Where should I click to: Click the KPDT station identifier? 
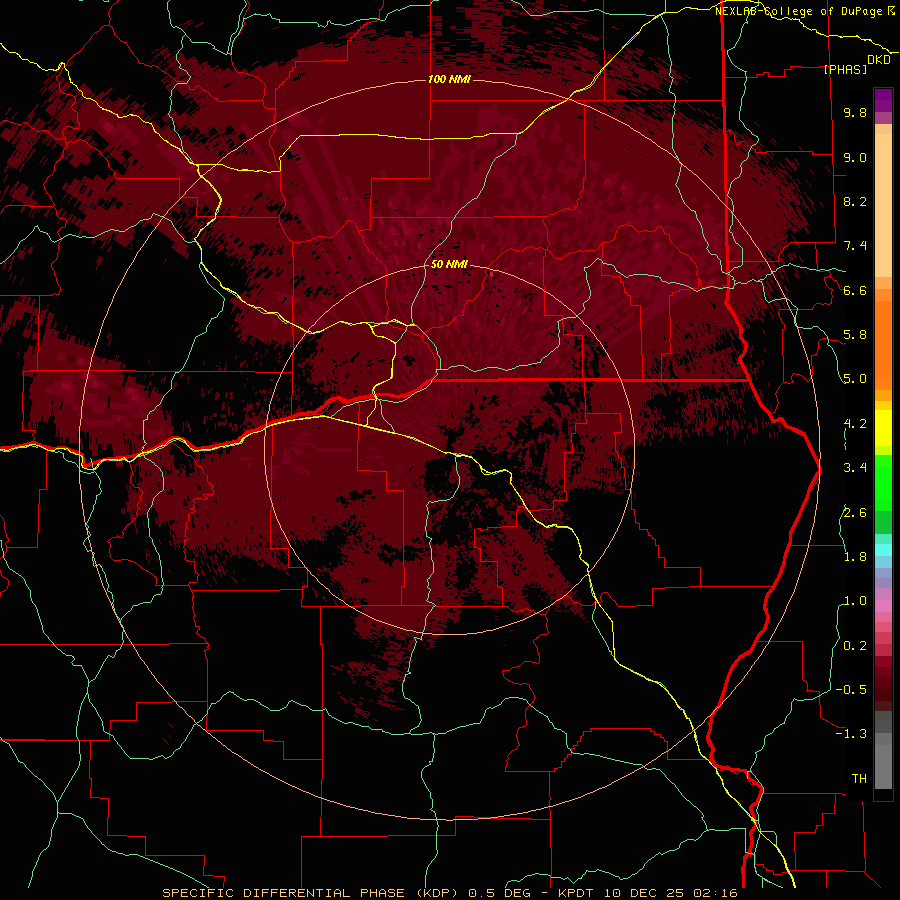pyautogui.click(x=578, y=893)
